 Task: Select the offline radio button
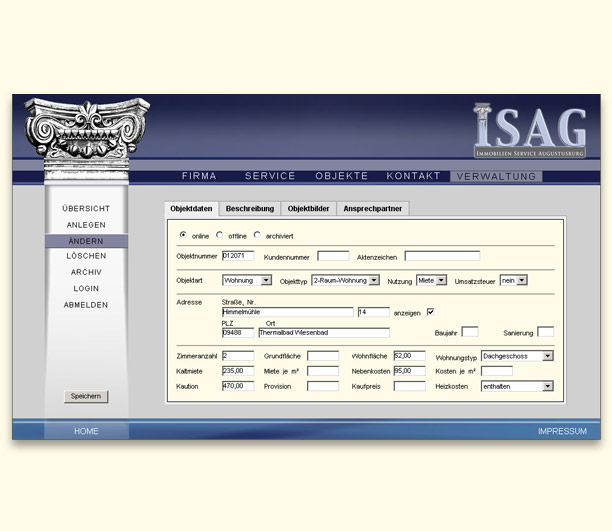[x=220, y=235]
